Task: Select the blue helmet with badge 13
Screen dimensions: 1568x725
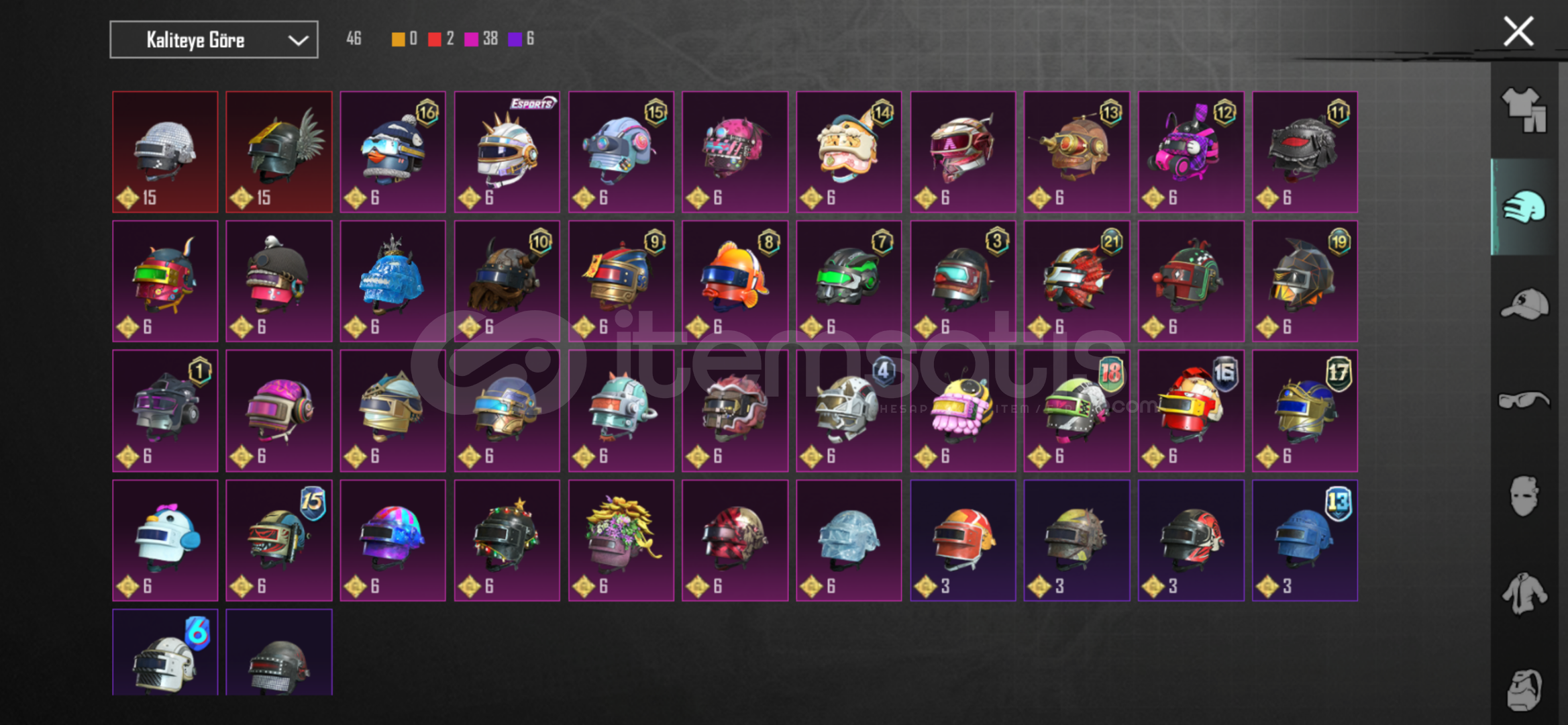Action: point(1305,540)
